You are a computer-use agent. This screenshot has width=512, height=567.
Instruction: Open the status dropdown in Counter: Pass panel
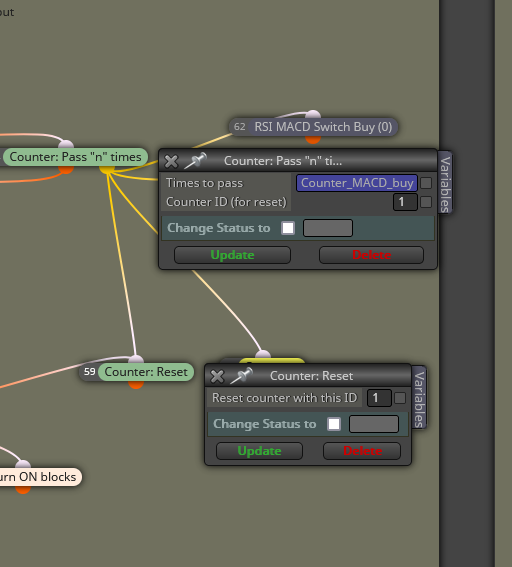[328, 228]
